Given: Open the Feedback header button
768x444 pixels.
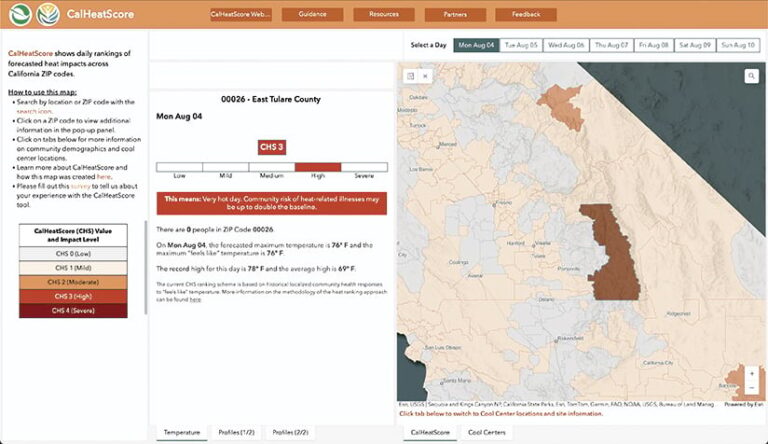Looking at the screenshot, I should coord(526,14).
